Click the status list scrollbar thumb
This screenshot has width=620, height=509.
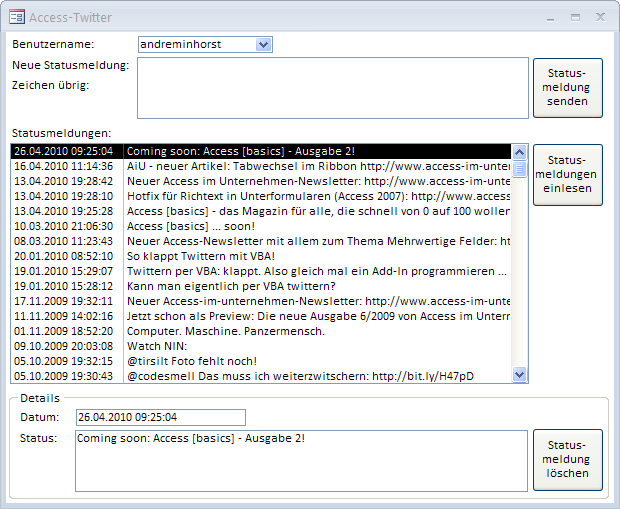pyautogui.click(x=519, y=168)
